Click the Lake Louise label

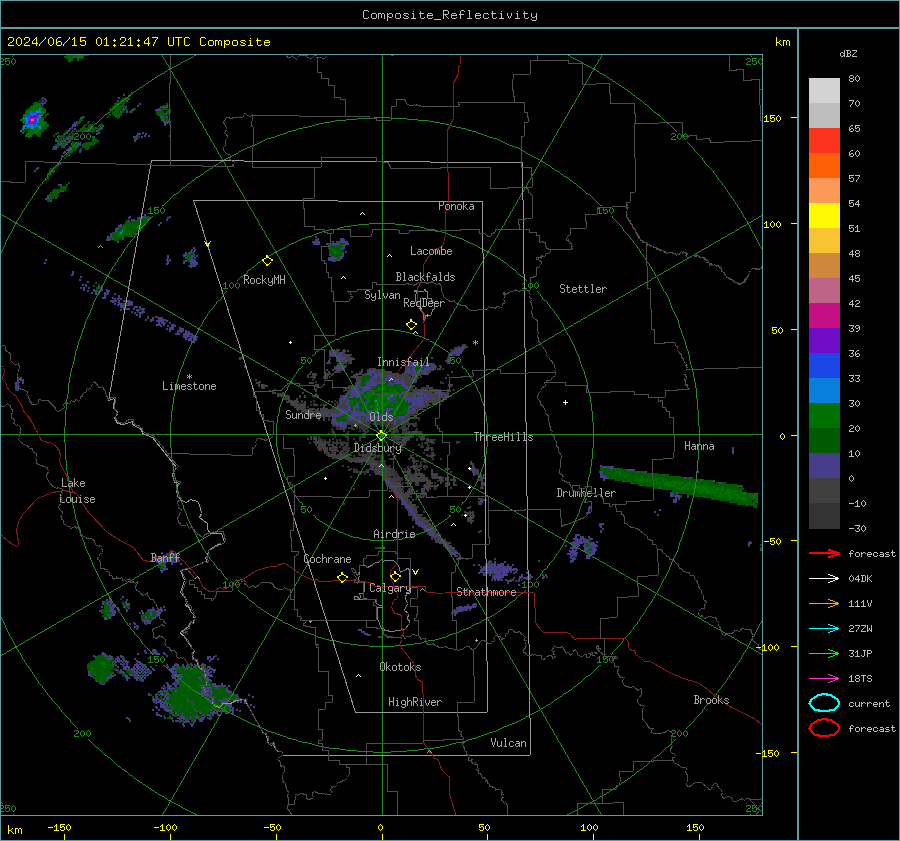click(x=77, y=491)
